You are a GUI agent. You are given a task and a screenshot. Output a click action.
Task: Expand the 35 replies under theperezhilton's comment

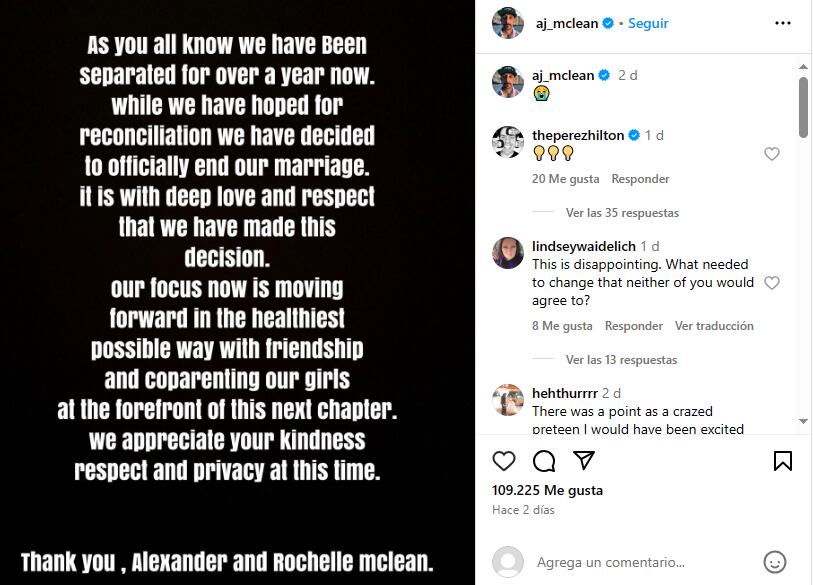(622, 213)
